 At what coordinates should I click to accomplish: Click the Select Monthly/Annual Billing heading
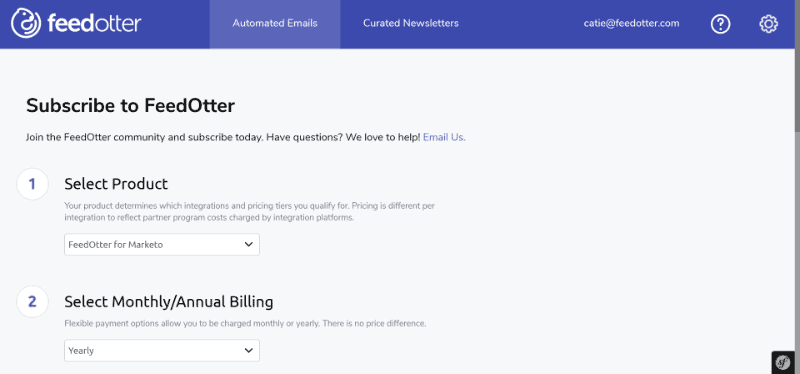click(x=169, y=302)
